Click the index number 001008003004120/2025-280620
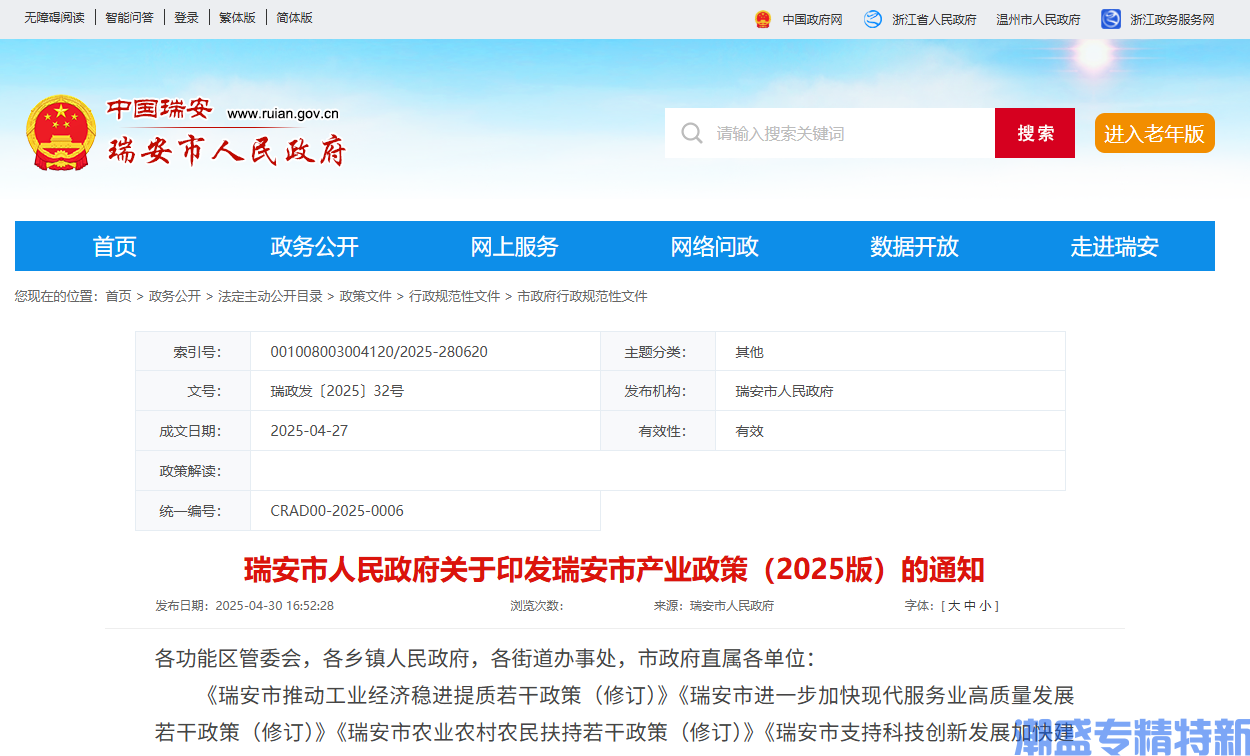 (379, 352)
